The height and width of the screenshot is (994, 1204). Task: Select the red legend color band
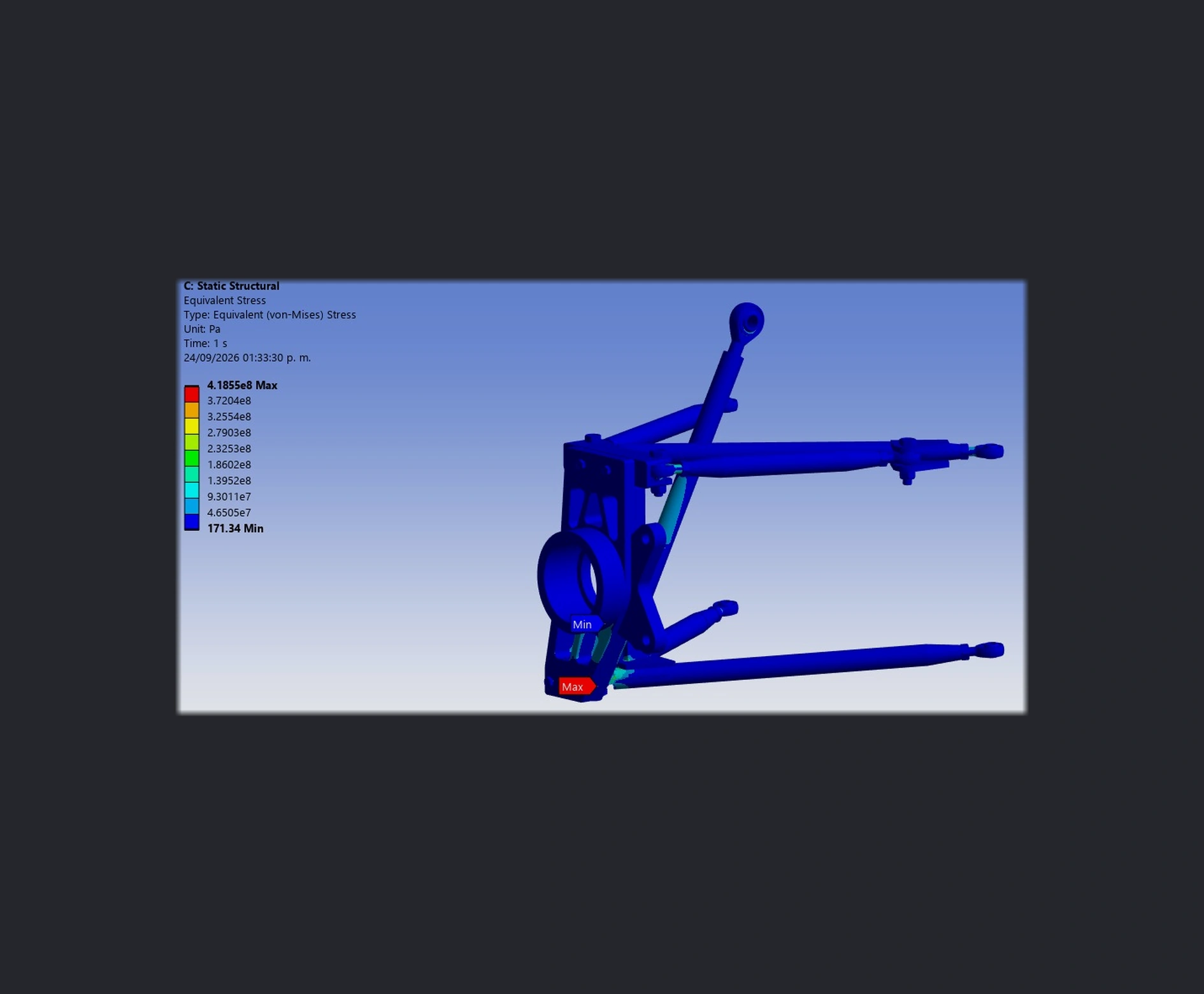coord(192,394)
